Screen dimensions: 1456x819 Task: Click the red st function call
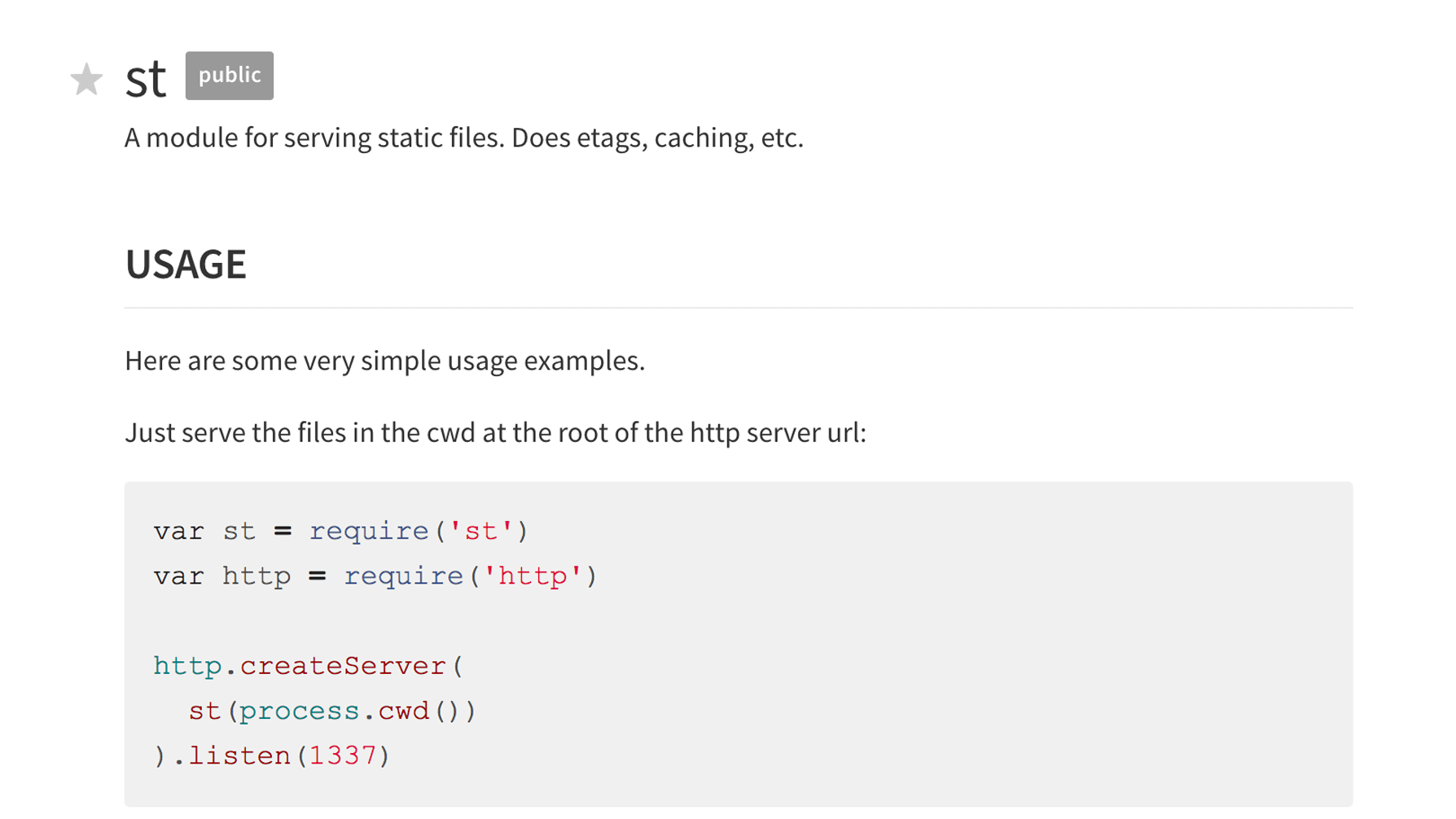[204, 712]
